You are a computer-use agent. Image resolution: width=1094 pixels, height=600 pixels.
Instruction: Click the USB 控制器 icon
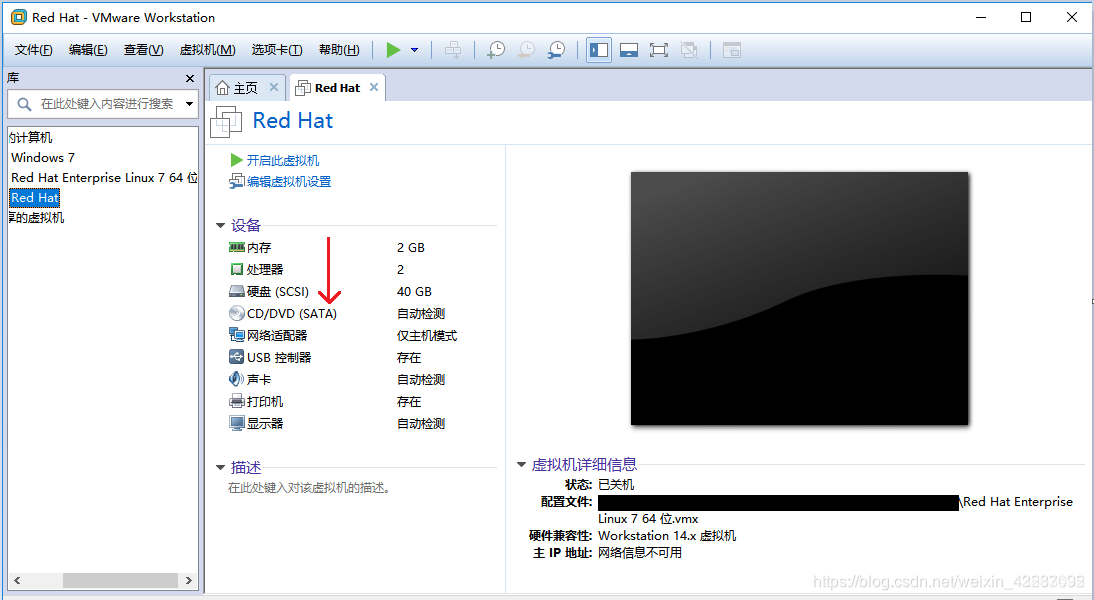237,357
